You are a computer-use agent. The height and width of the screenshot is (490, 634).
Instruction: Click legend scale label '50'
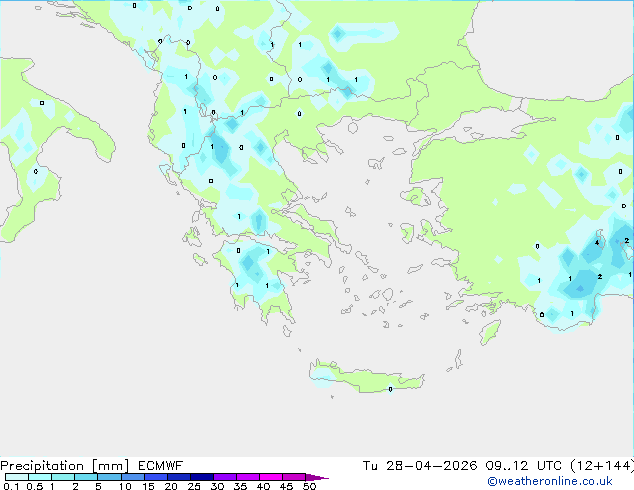tap(309, 486)
